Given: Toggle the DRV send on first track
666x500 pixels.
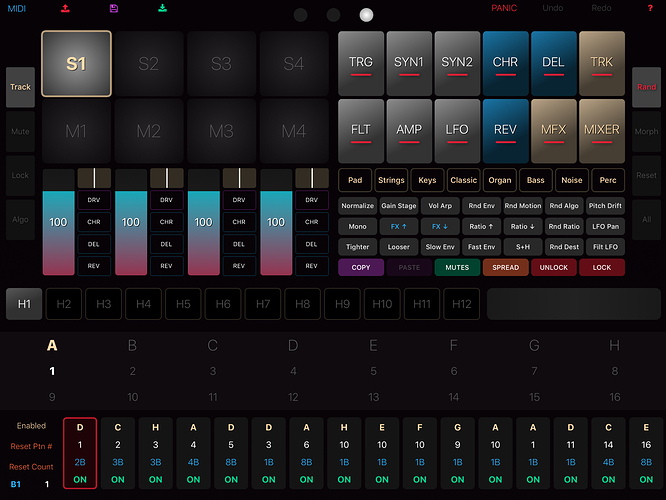Looking at the screenshot, I should 94,200.
